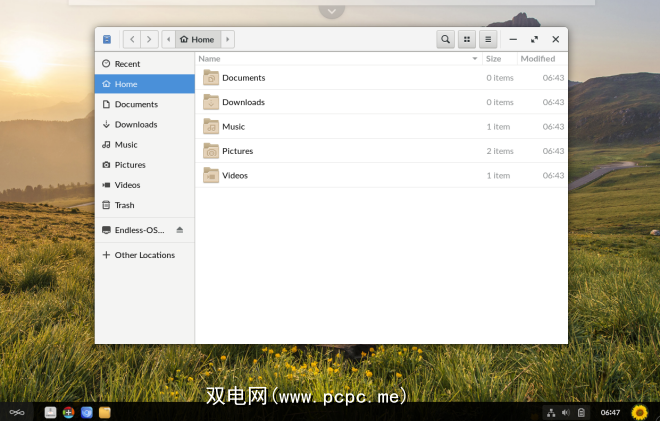Viewport: 660px width, 421px height.
Task: Click the Pictures folder name in list
Action: tap(238, 151)
